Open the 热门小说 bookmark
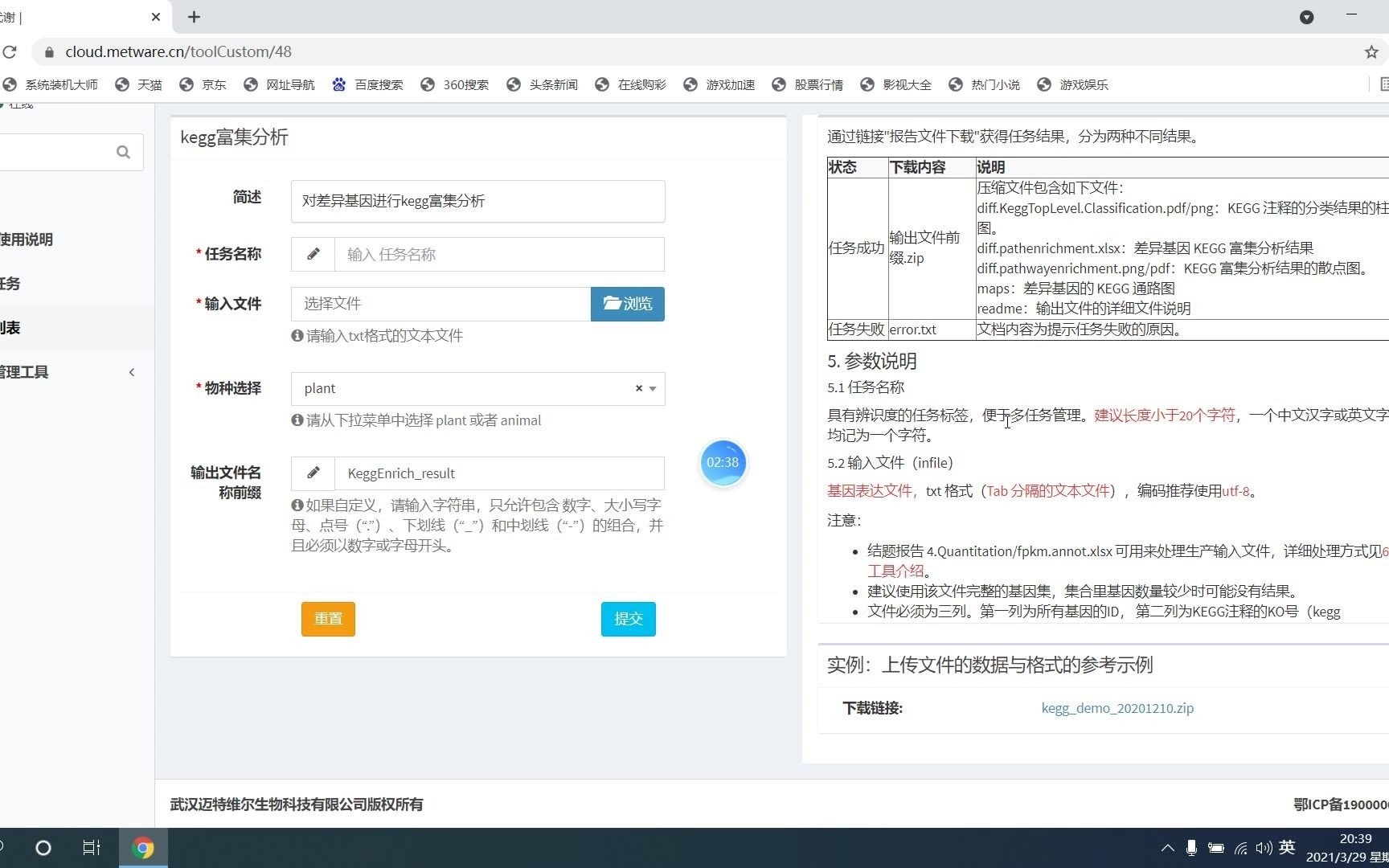 985,84
